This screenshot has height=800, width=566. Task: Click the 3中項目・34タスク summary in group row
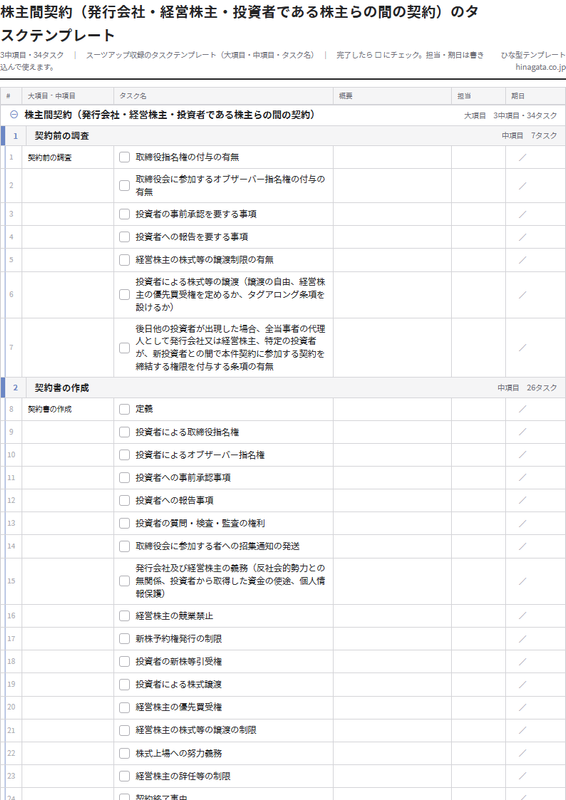[x=525, y=116]
